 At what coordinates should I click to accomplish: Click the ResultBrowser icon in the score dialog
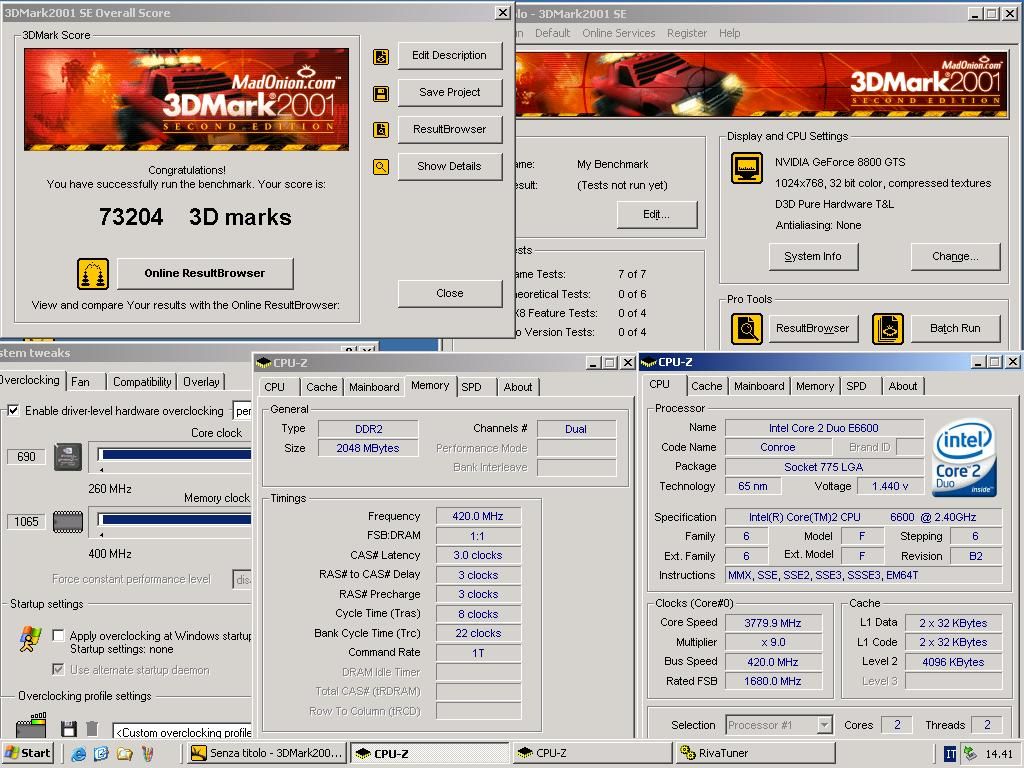[381, 130]
